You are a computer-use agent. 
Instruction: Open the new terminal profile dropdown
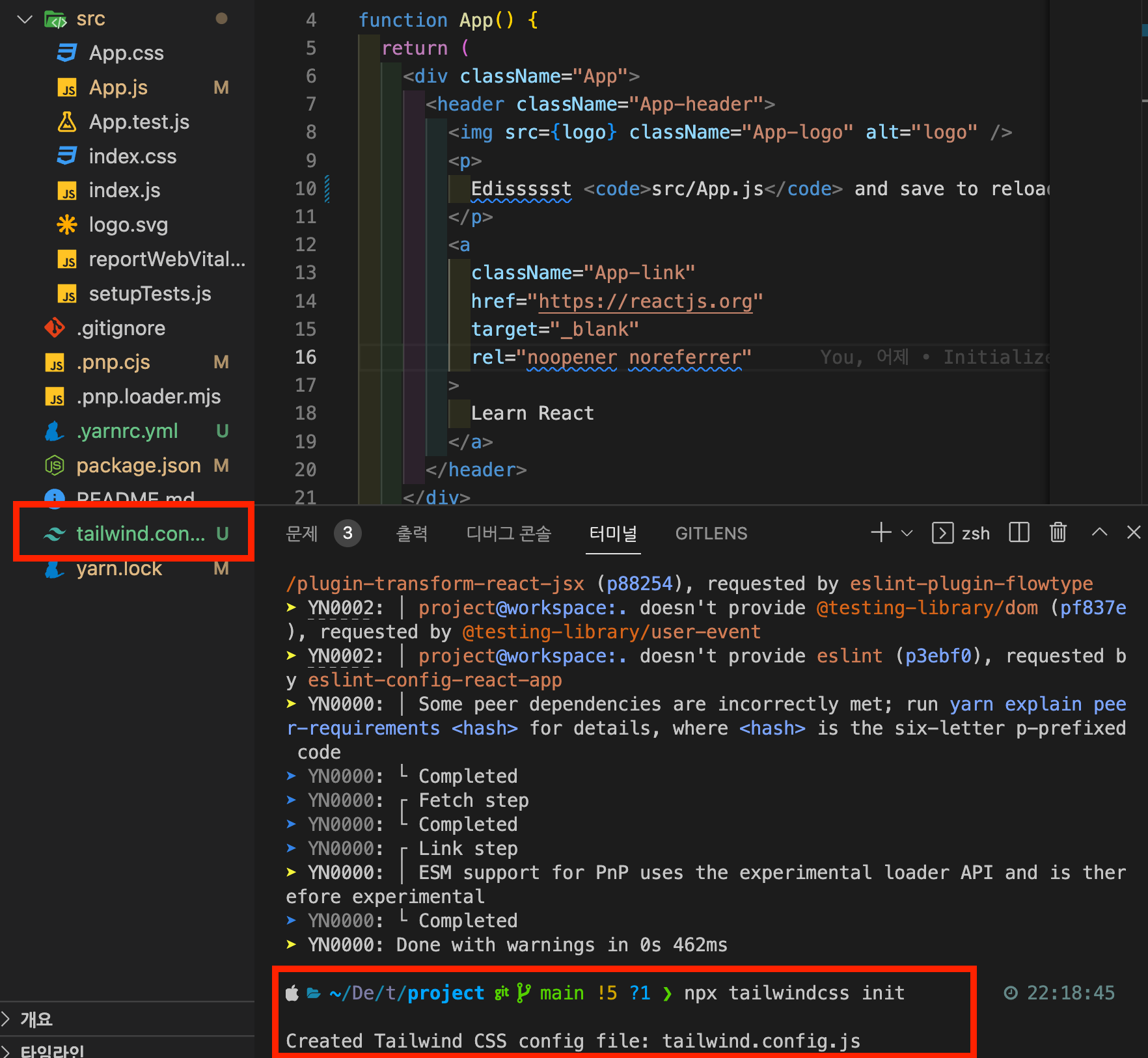pos(907,534)
